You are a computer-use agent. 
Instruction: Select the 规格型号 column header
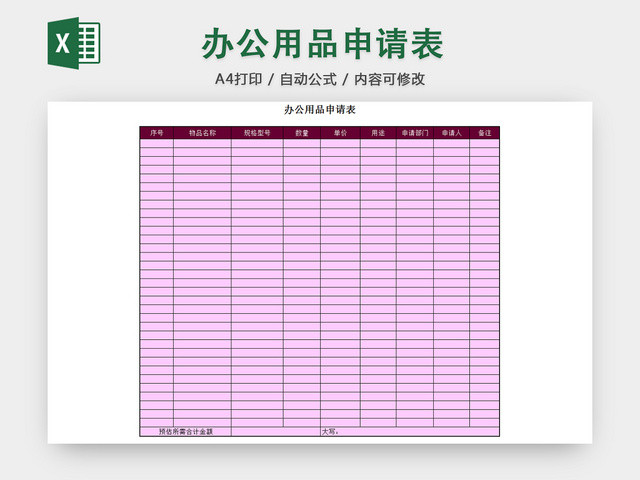point(257,133)
